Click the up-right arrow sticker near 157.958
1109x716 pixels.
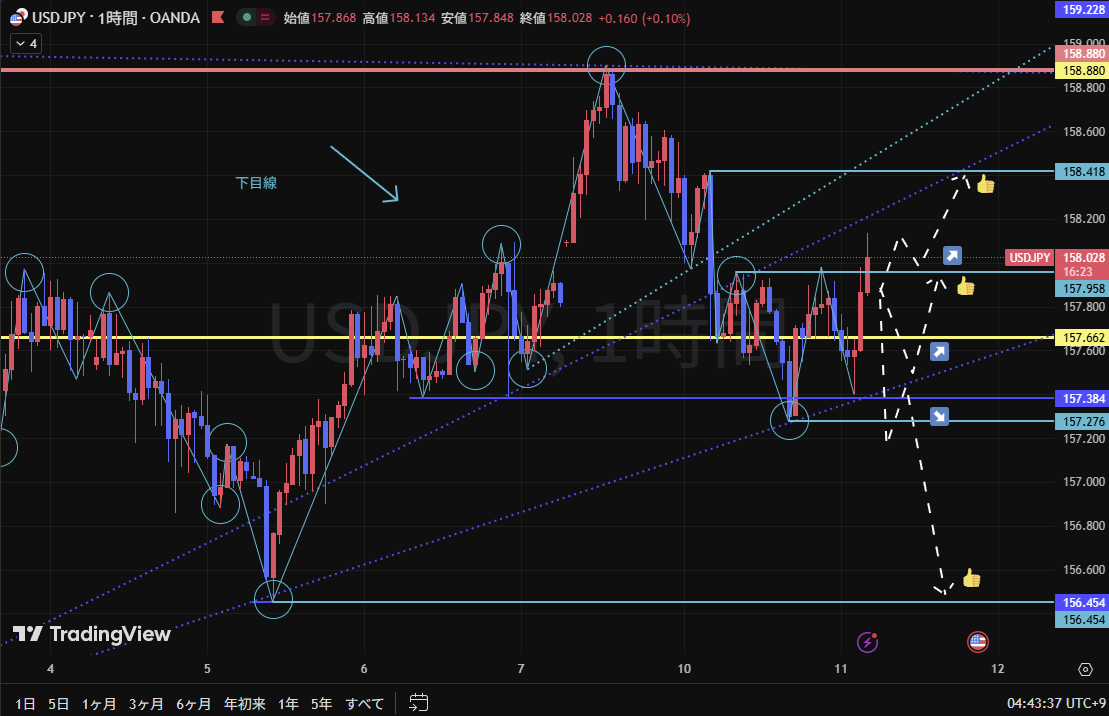coord(953,256)
